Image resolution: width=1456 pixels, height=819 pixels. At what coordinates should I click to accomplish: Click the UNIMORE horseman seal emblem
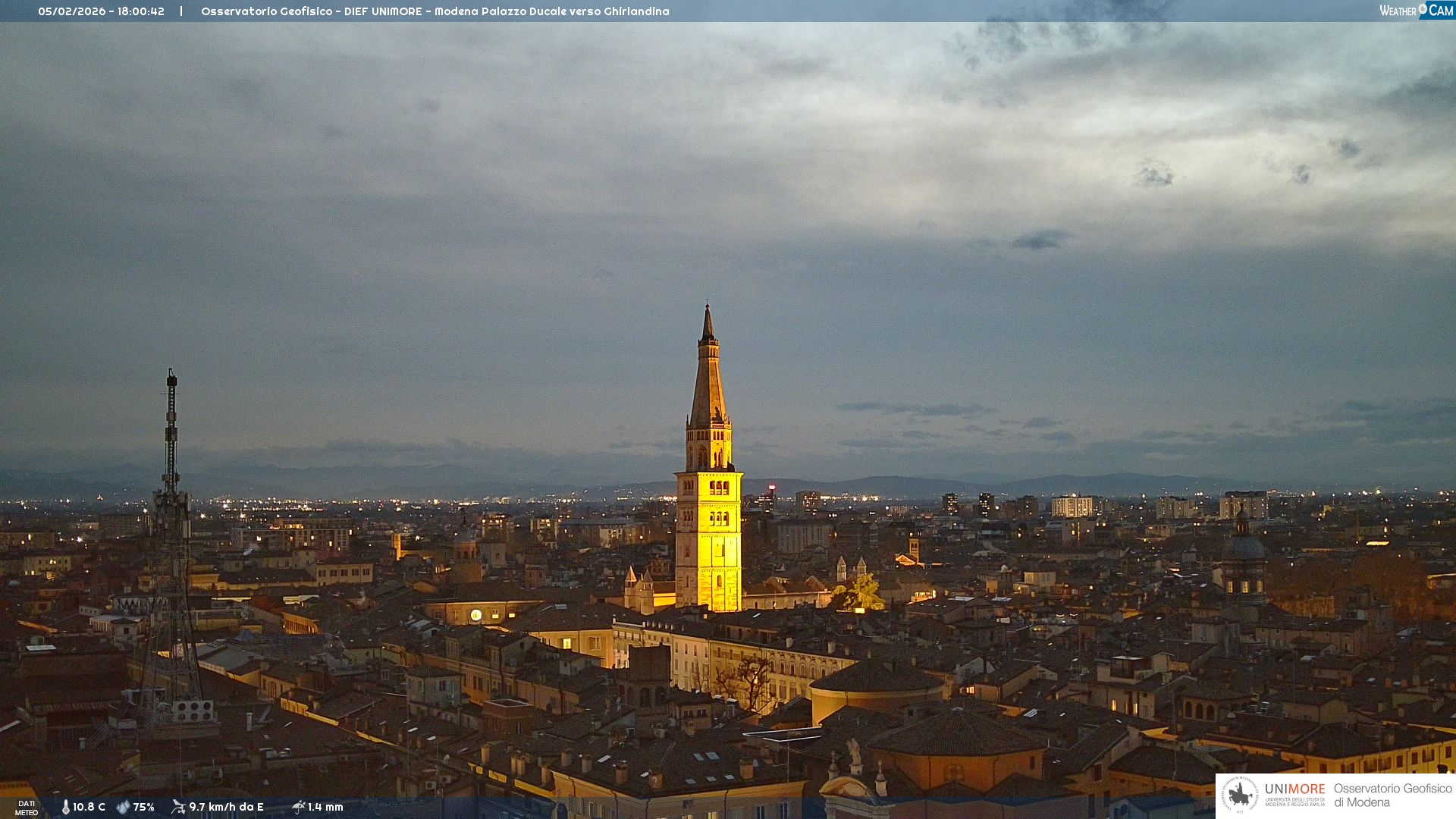tap(1240, 795)
